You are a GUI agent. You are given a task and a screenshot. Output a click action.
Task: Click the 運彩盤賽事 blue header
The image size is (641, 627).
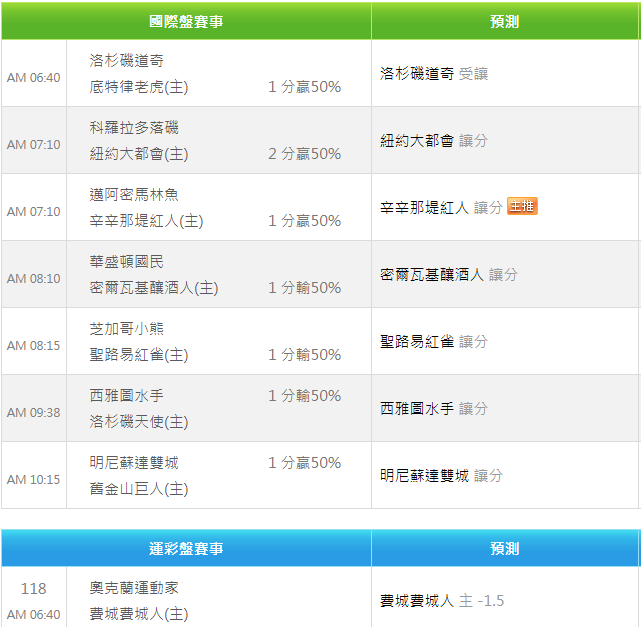(186, 548)
